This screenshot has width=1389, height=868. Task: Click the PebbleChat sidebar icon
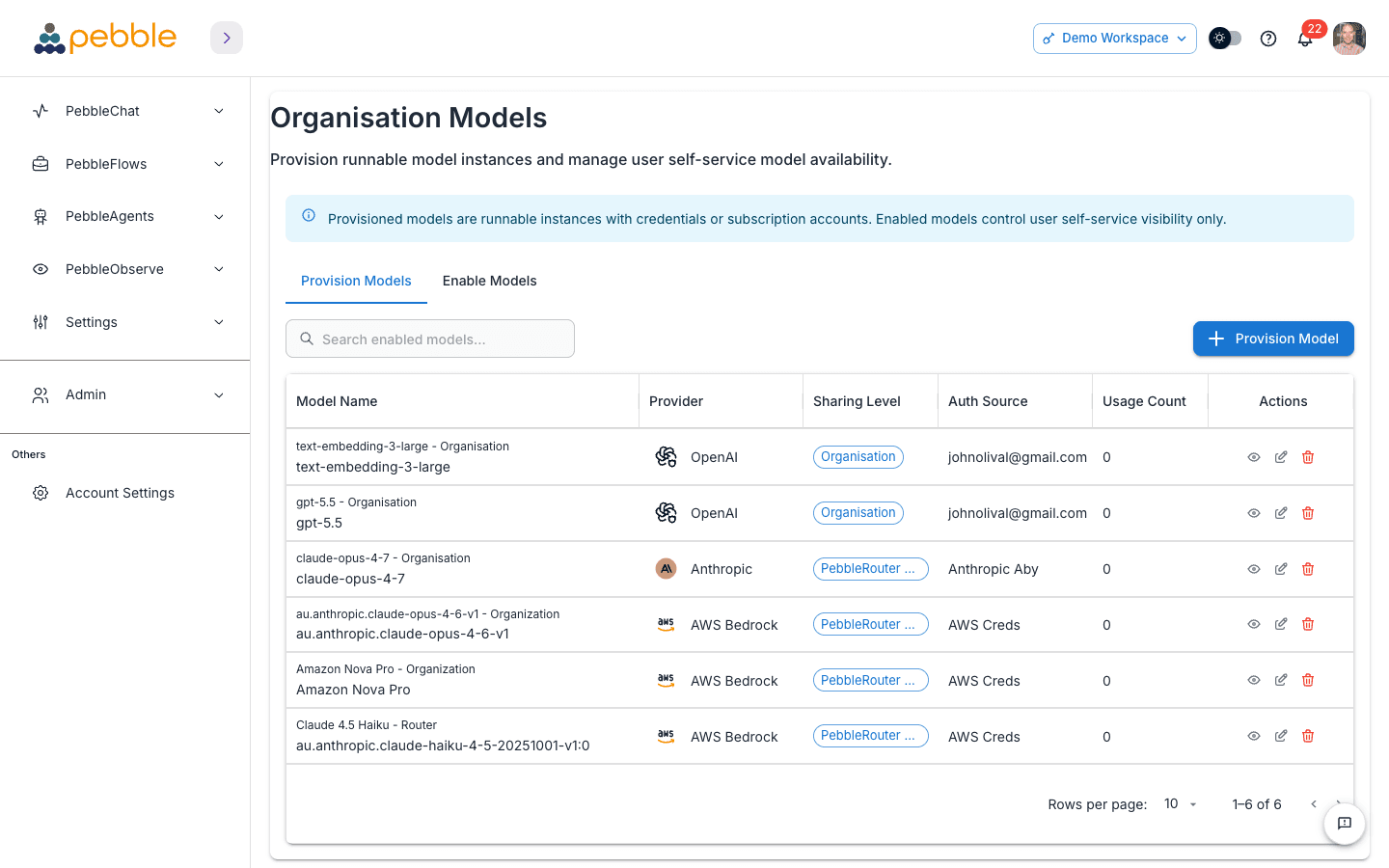(x=41, y=111)
